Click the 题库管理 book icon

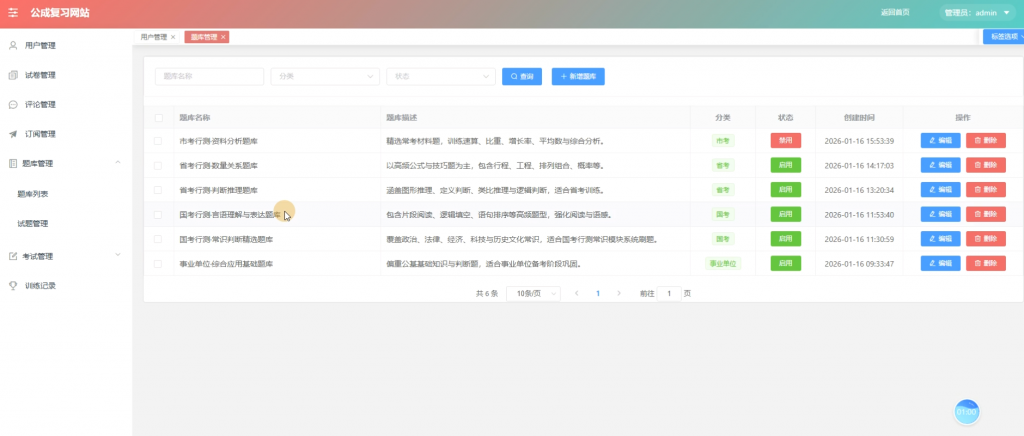12,163
